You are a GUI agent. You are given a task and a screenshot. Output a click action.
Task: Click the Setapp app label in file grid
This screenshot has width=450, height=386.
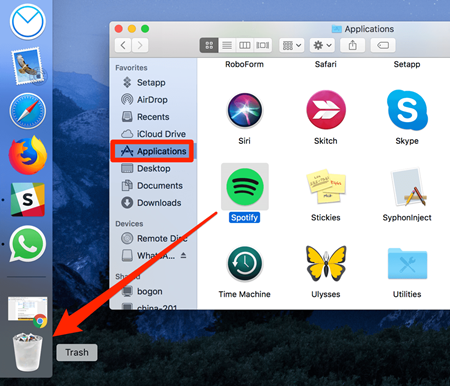pos(407,64)
